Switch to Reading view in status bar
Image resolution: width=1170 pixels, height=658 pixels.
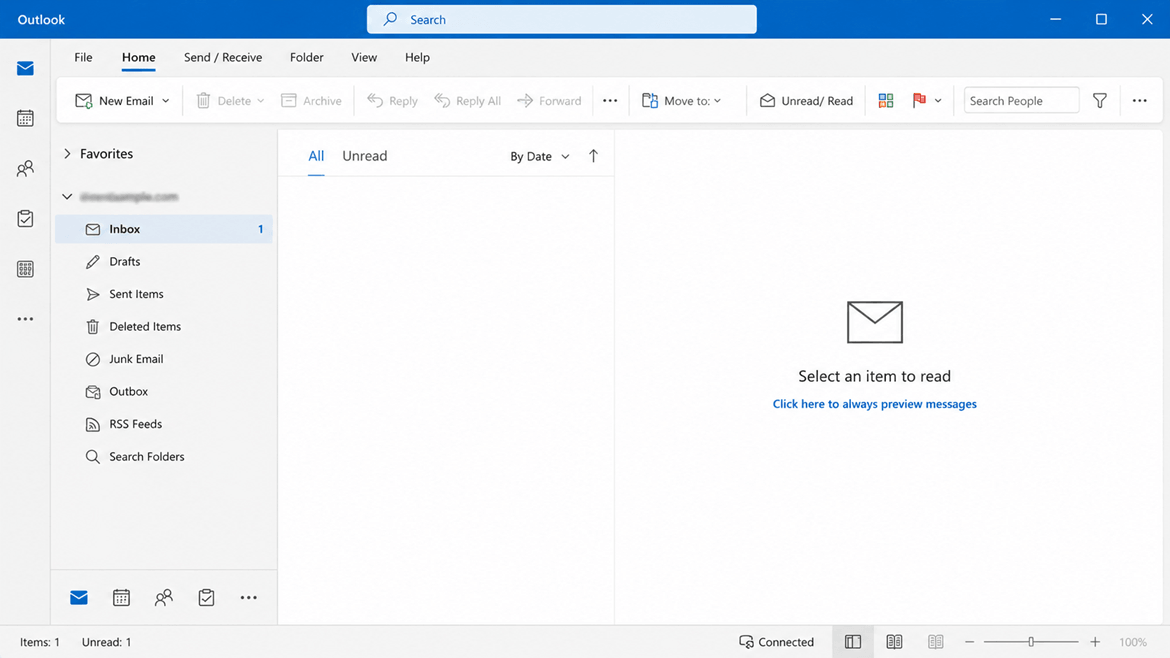click(894, 642)
